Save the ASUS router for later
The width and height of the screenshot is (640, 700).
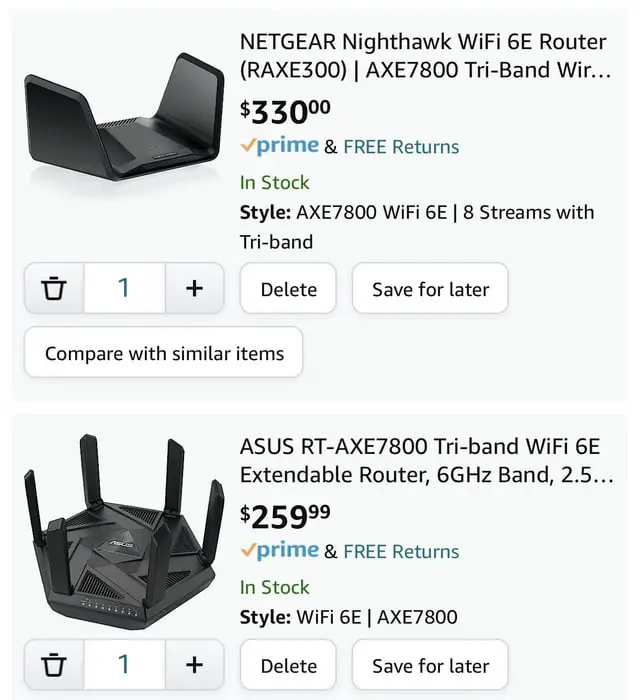(x=430, y=665)
